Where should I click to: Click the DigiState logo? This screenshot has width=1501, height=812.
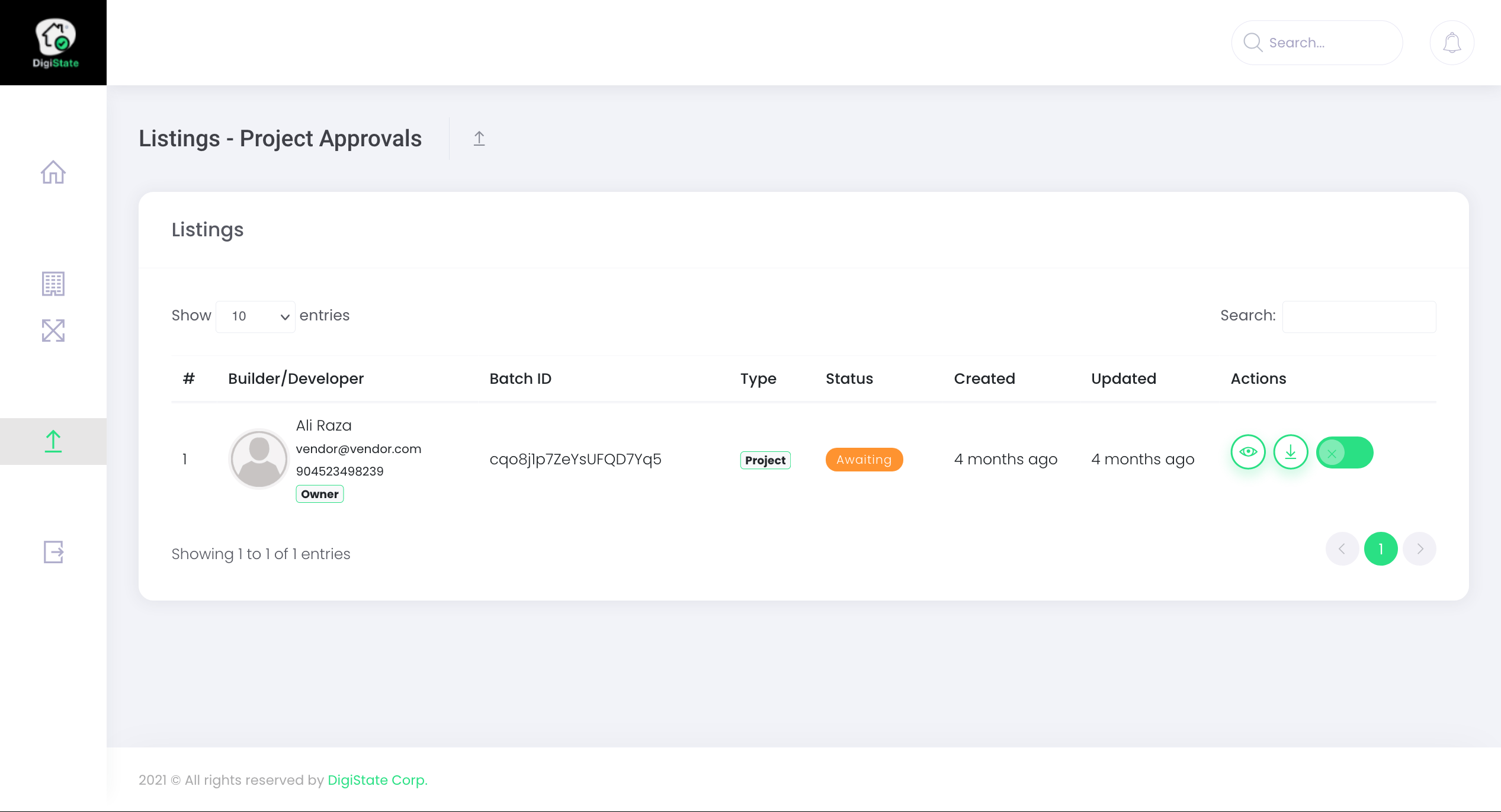click(54, 43)
